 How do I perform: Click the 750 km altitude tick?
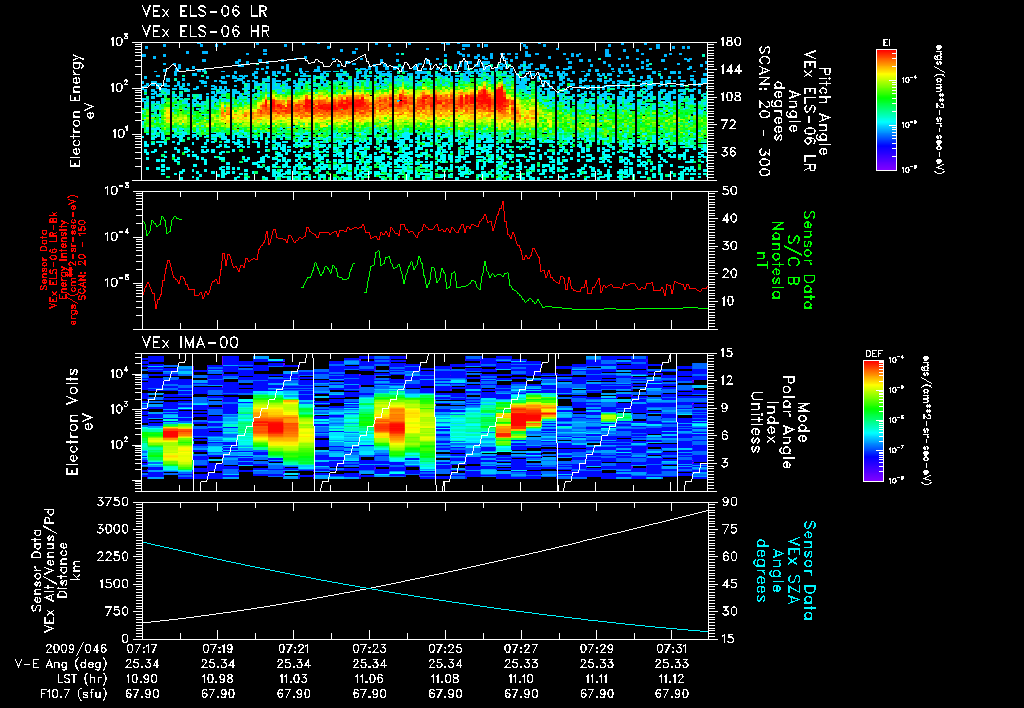point(116,611)
